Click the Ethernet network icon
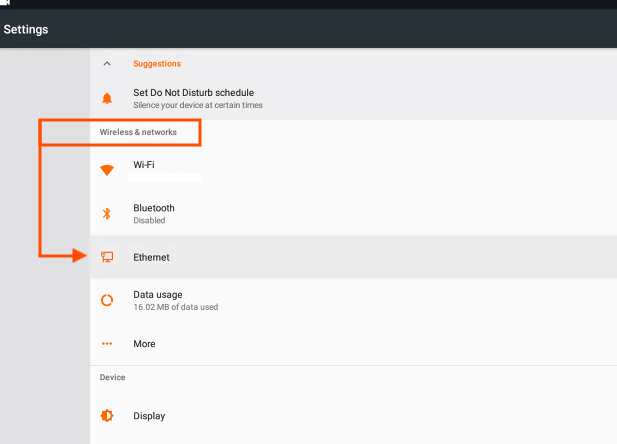The height and width of the screenshot is (444, 617). pos(107,257)
